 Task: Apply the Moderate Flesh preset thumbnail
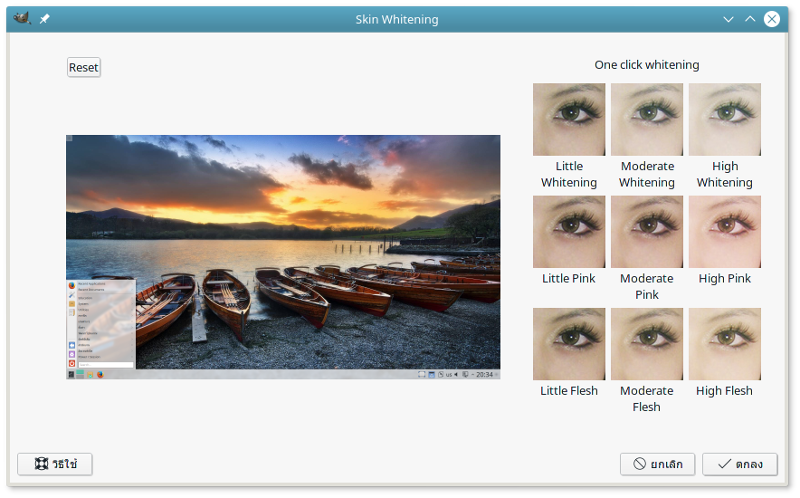[647, 343]
